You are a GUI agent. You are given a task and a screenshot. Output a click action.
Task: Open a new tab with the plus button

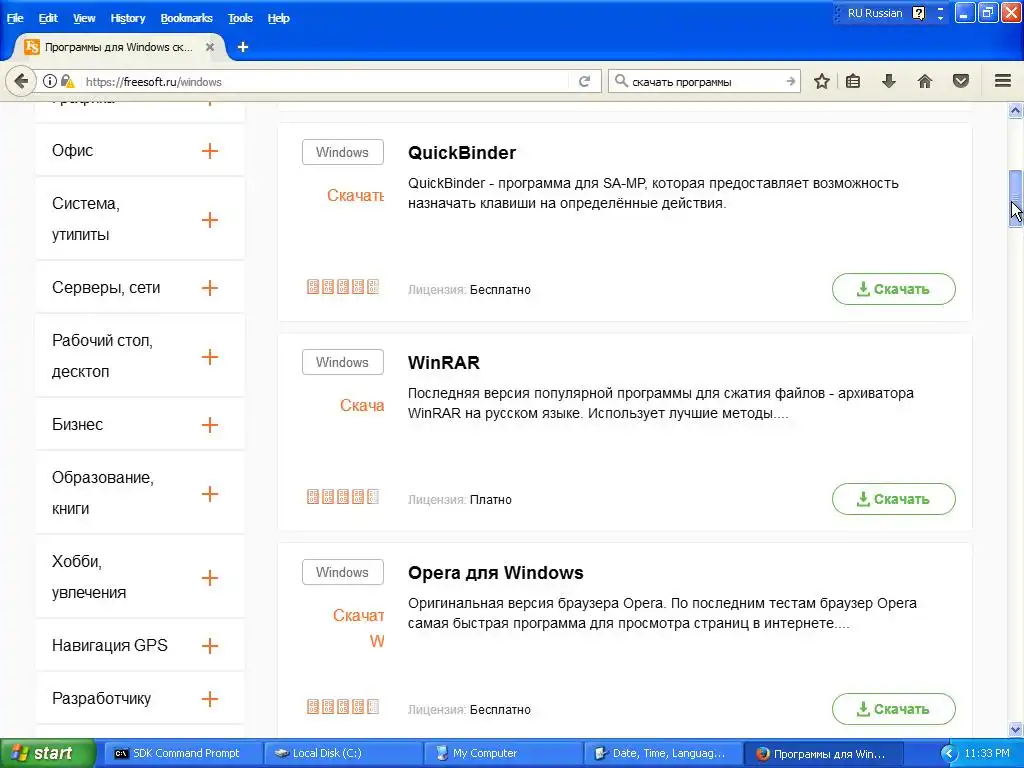tap(243, 47)
